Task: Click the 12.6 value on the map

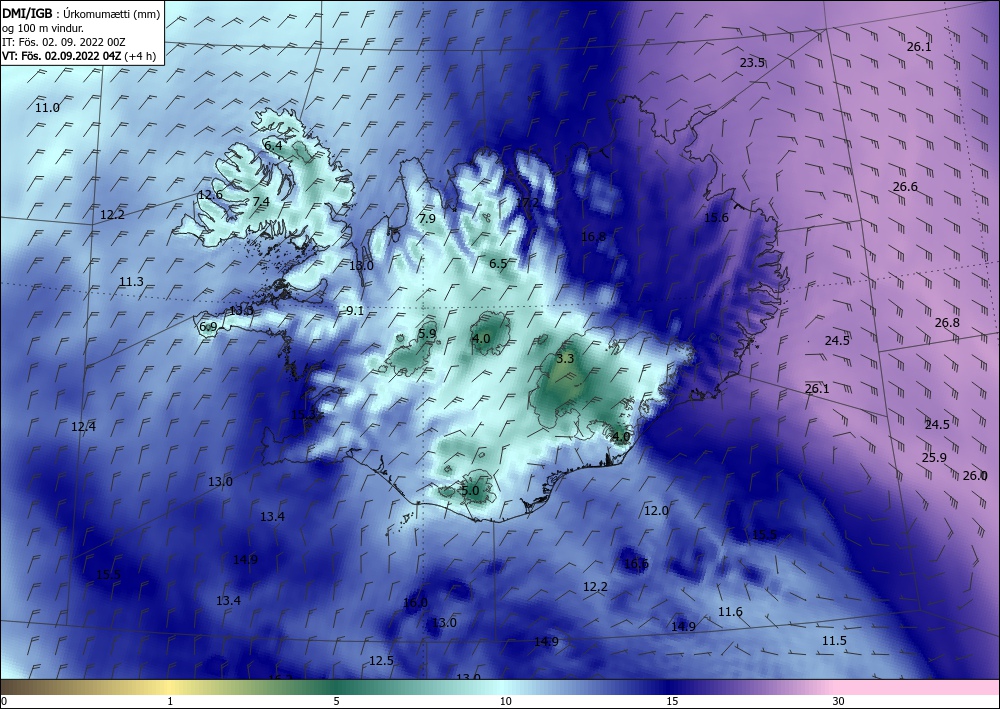Action: [x=210, y=194]
